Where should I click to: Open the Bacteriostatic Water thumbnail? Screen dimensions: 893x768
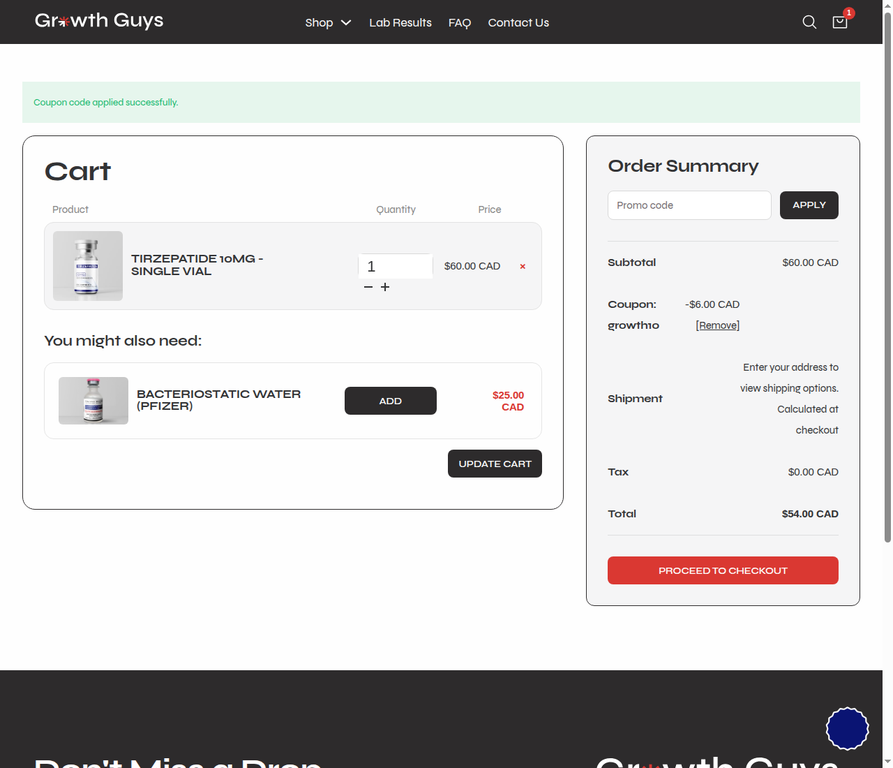tap(93, 401)
